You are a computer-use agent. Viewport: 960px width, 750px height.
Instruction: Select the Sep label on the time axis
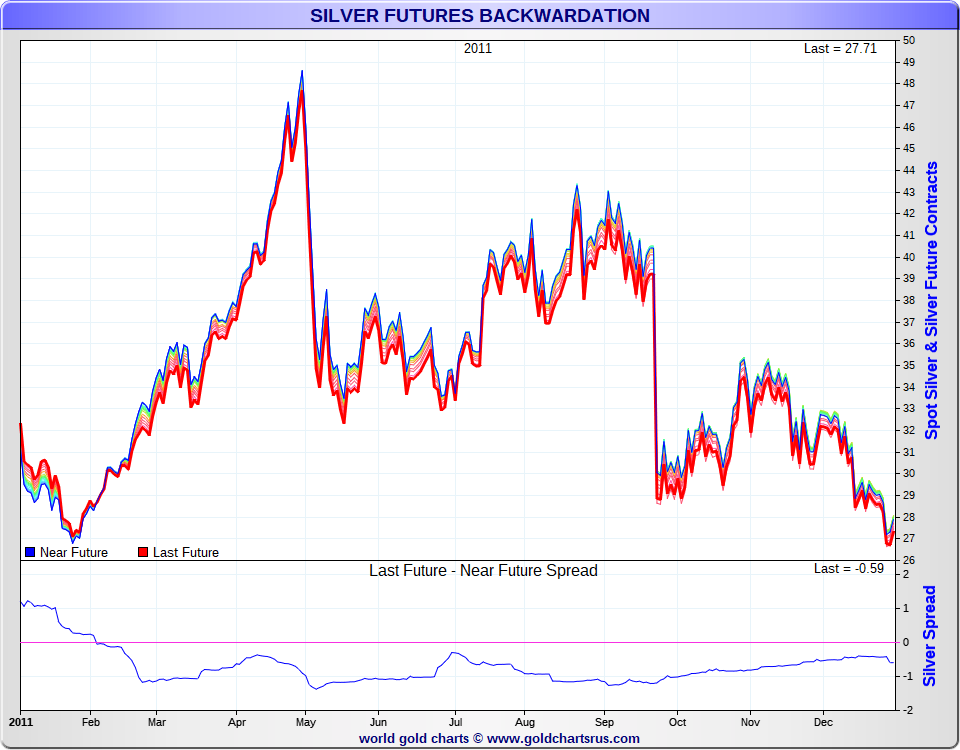coord(605,720)
